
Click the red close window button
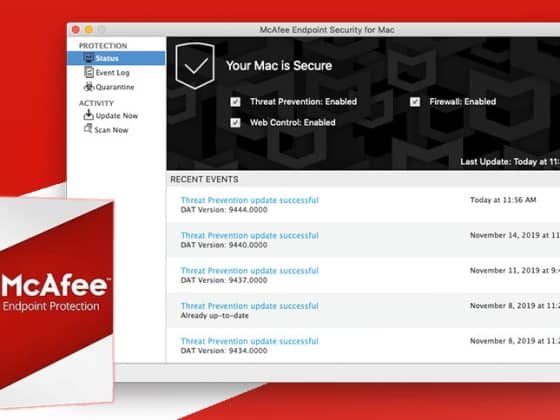[x=76, y=30]
